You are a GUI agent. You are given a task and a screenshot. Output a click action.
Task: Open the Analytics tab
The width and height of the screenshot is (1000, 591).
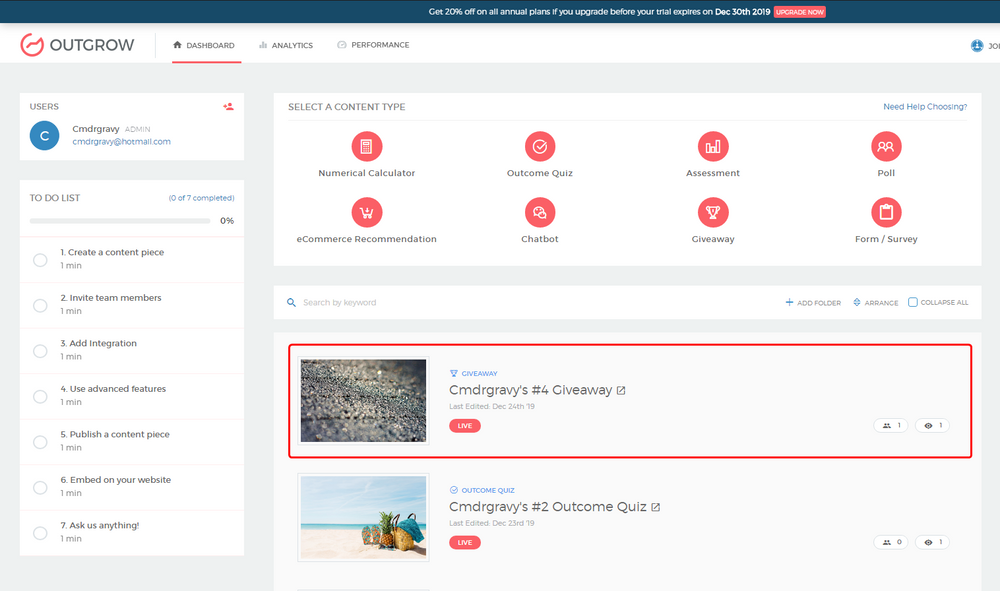tap(286, 45)
